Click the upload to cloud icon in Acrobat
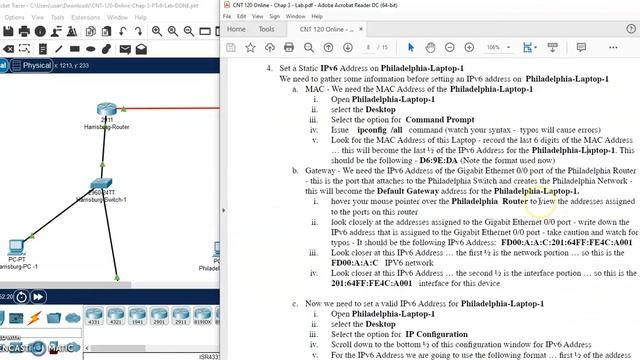The width and height of the screenshot is (640, 360). coord(270,48)
